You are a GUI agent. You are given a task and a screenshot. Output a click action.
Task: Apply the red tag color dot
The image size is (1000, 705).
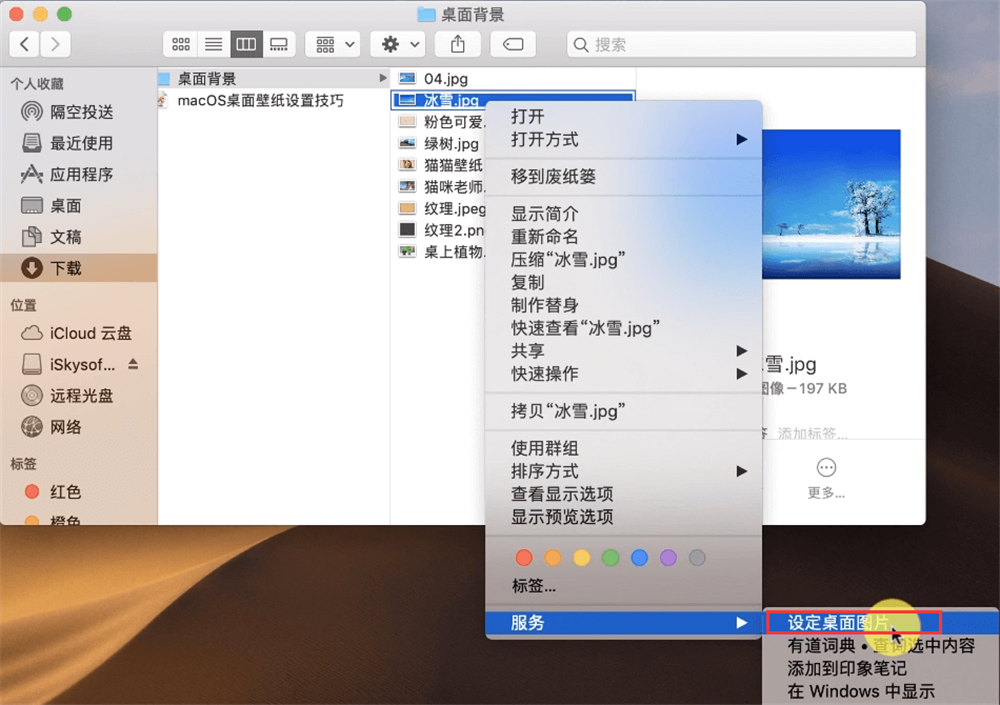coord(523,558)
